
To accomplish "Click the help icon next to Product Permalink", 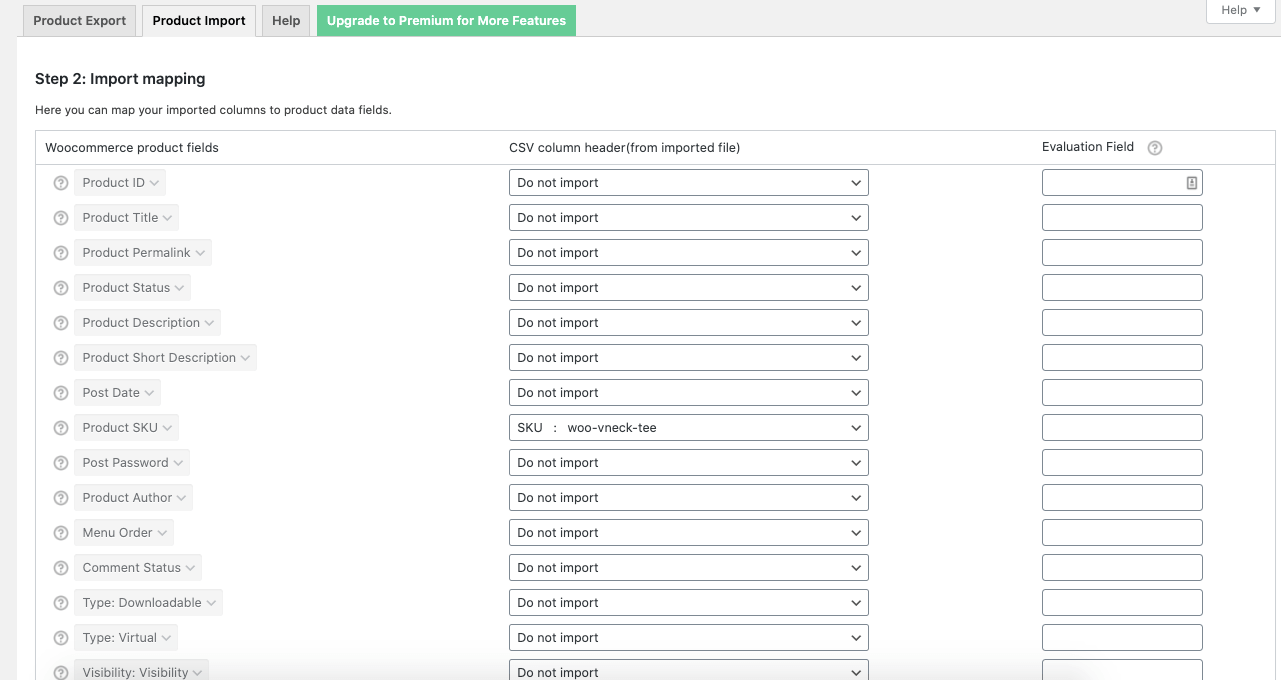I will click(x=60, y=252).
